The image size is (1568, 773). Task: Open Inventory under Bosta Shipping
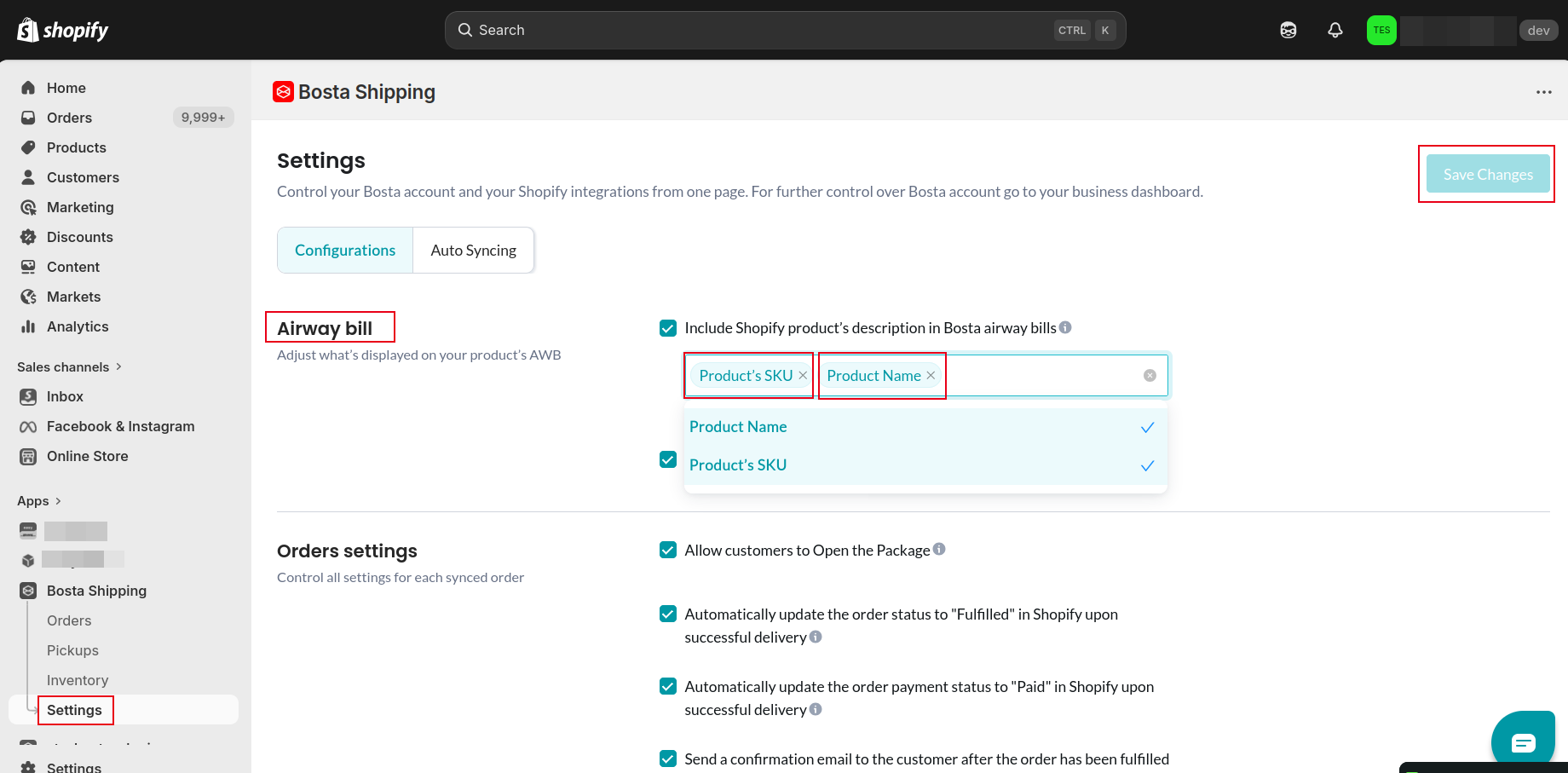coord(78,680)
